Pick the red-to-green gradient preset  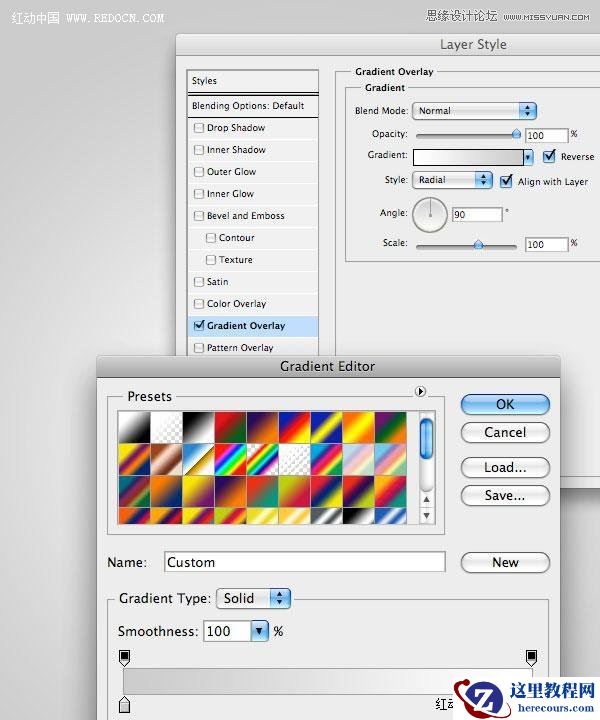tap(230, 428)
